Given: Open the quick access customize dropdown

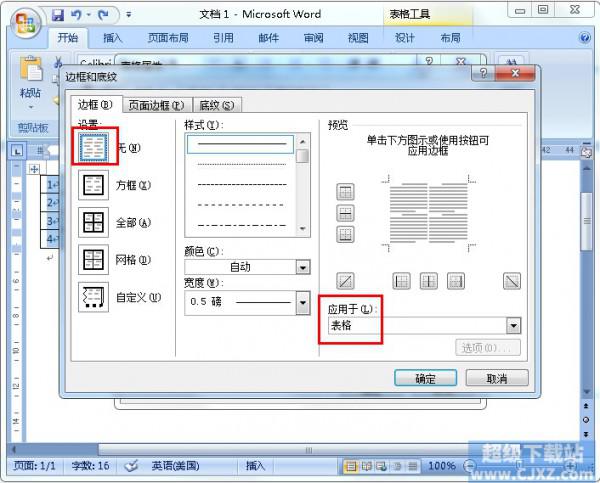Looking at the screenshot, I should [129, 15].
